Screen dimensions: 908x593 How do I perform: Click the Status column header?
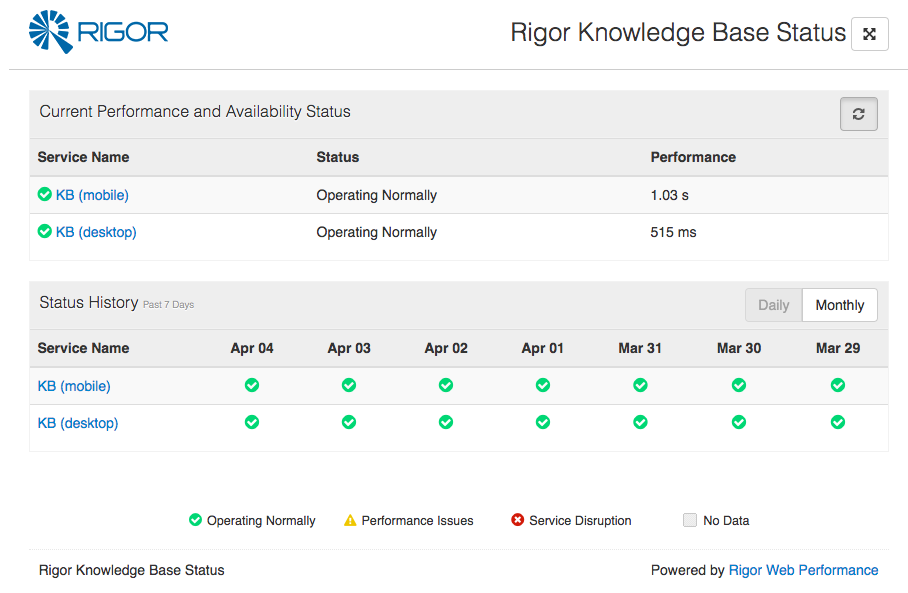click(x=338, y=157)
